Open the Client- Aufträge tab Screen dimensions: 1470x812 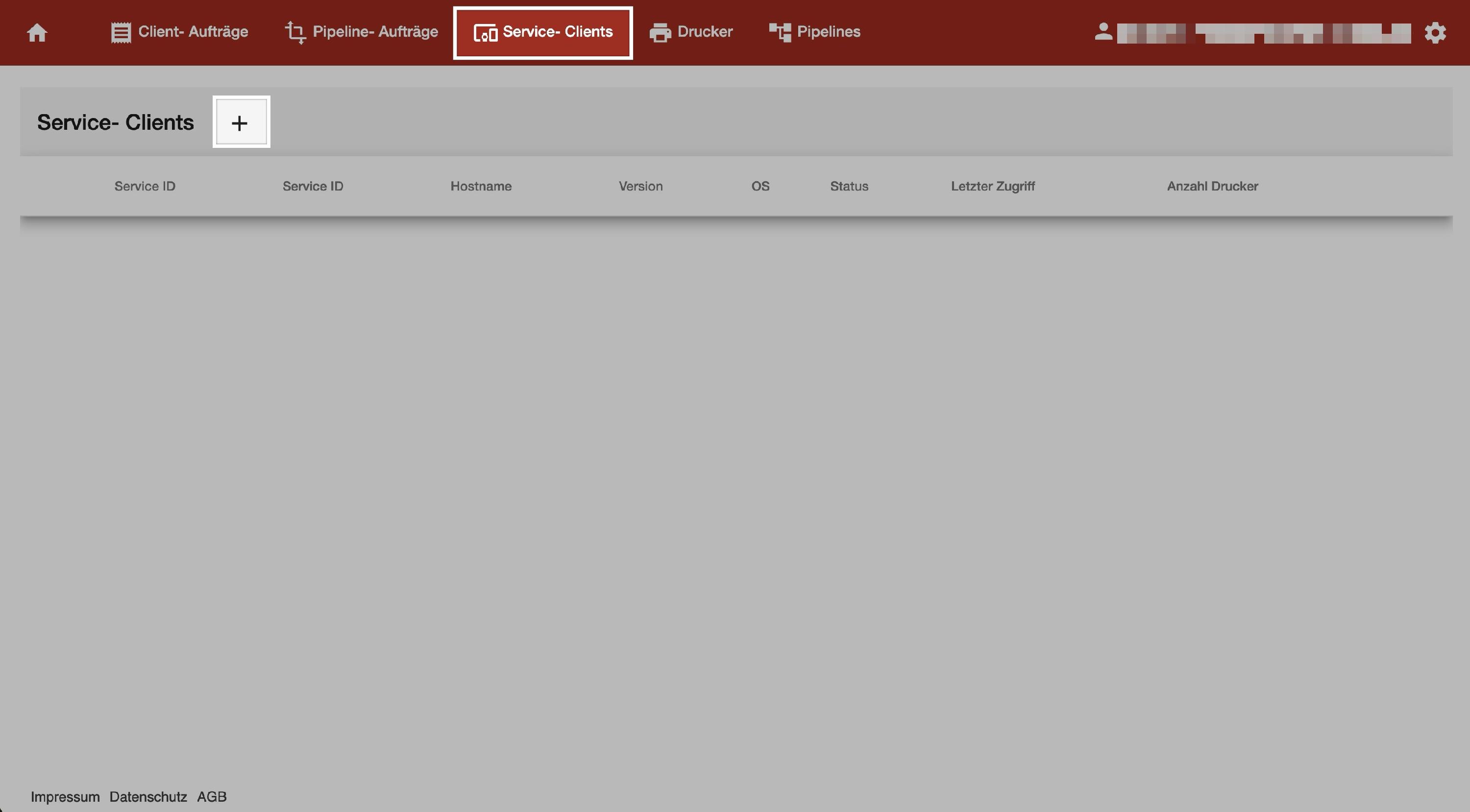pos(193,31)
